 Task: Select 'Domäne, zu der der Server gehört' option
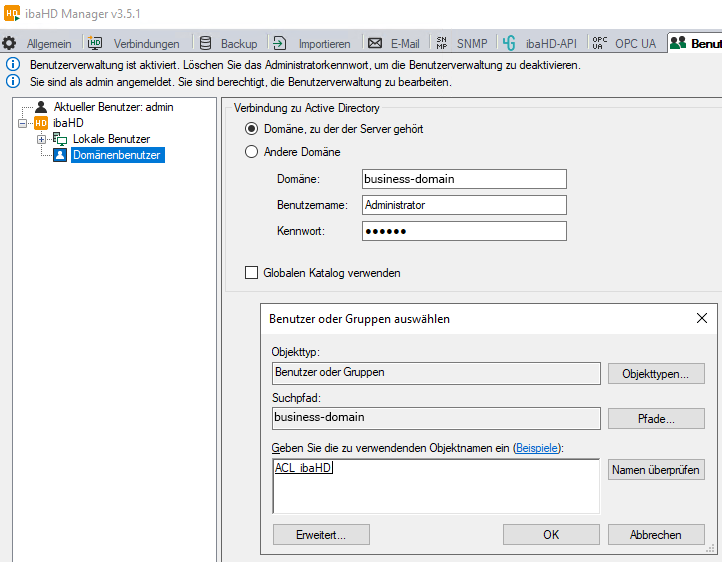point(252,129)
